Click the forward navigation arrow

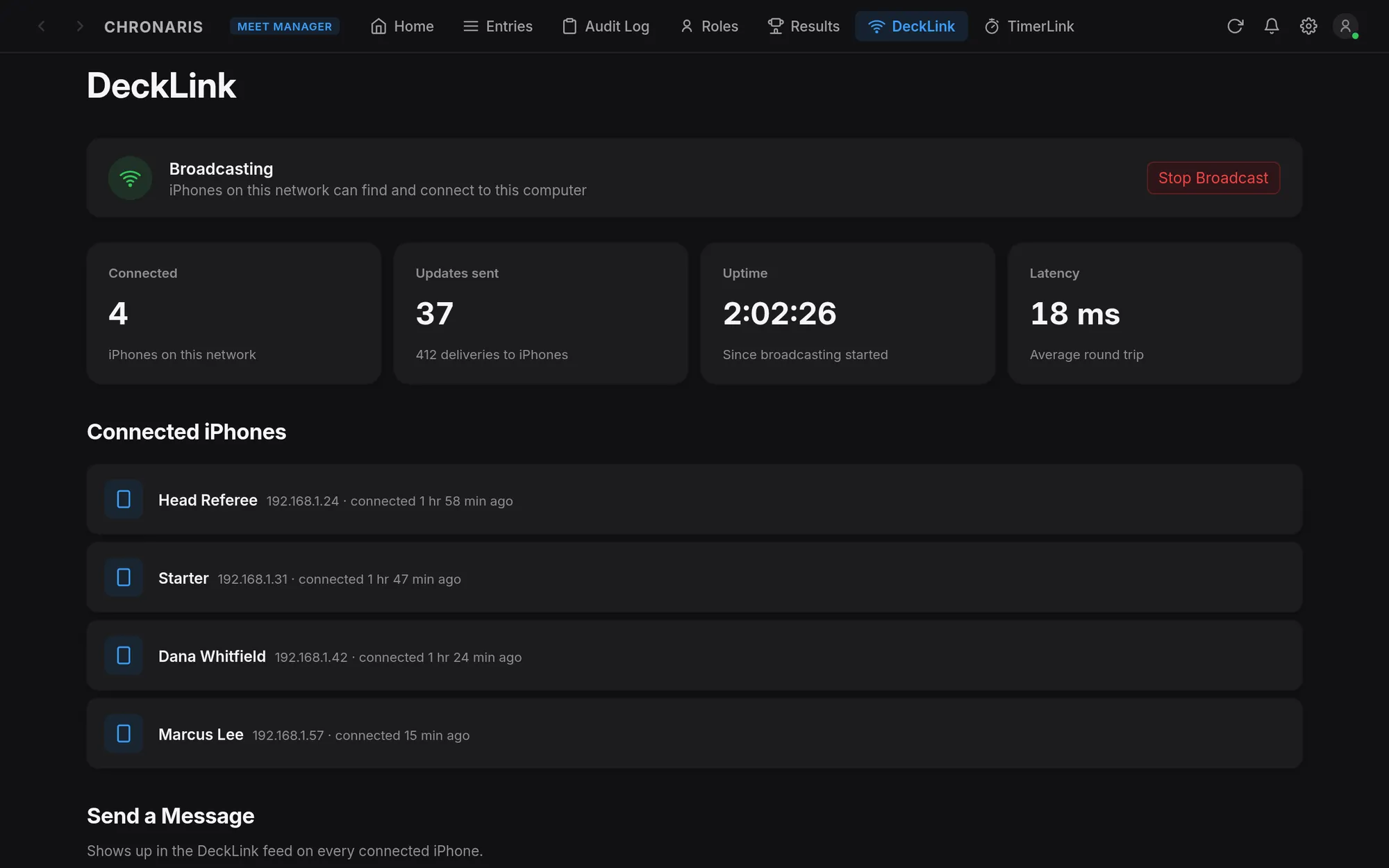(x=80, y=26)
